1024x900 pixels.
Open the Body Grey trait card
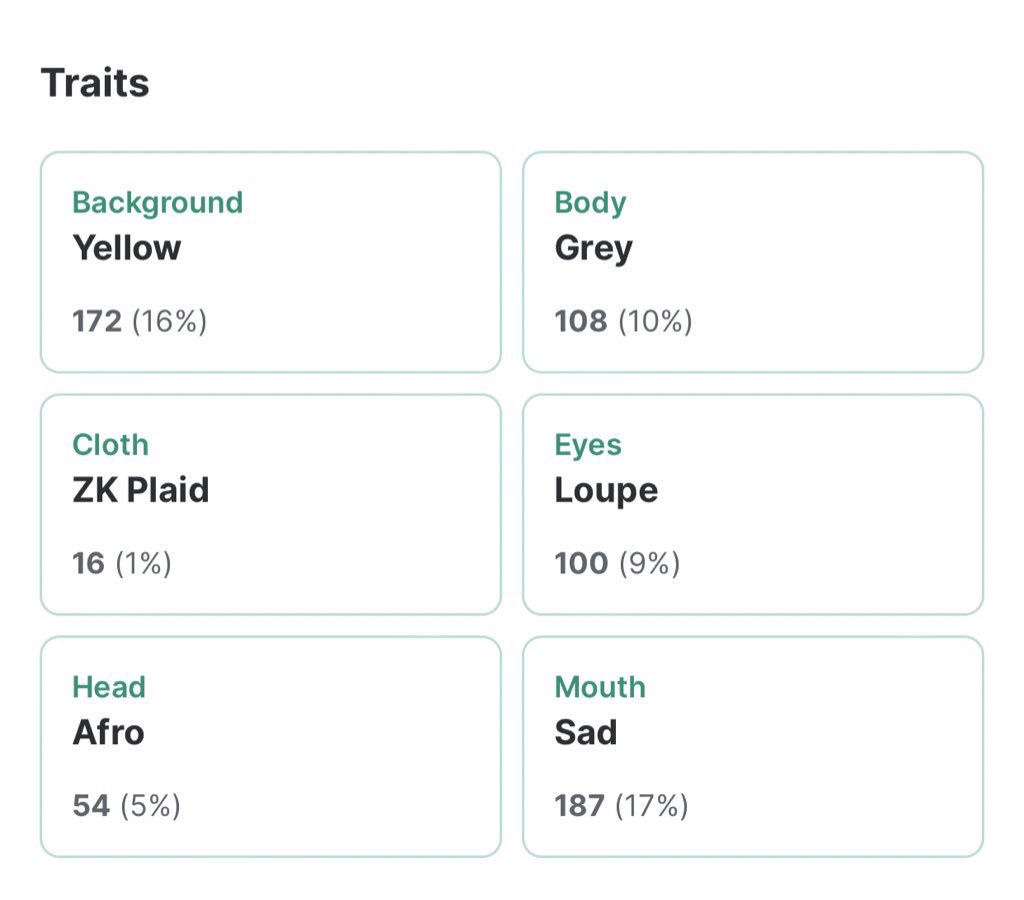pos(753,262)
